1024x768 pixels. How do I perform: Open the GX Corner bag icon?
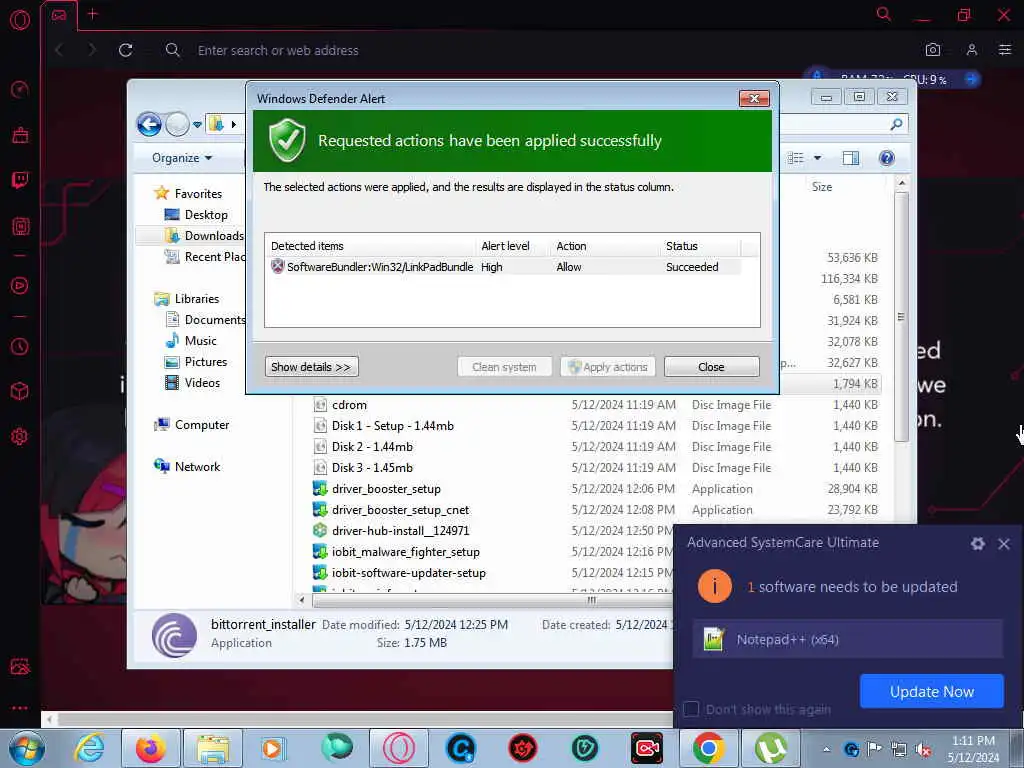20,135
